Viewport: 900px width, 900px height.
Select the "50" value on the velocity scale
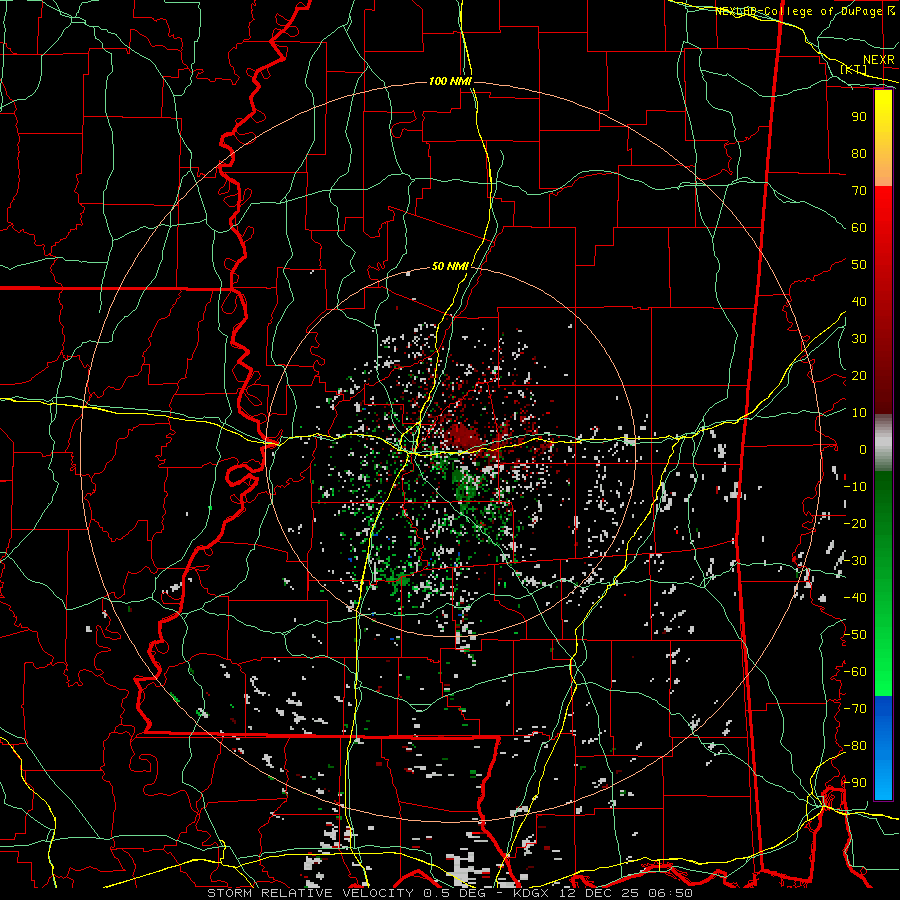[859, 265]
